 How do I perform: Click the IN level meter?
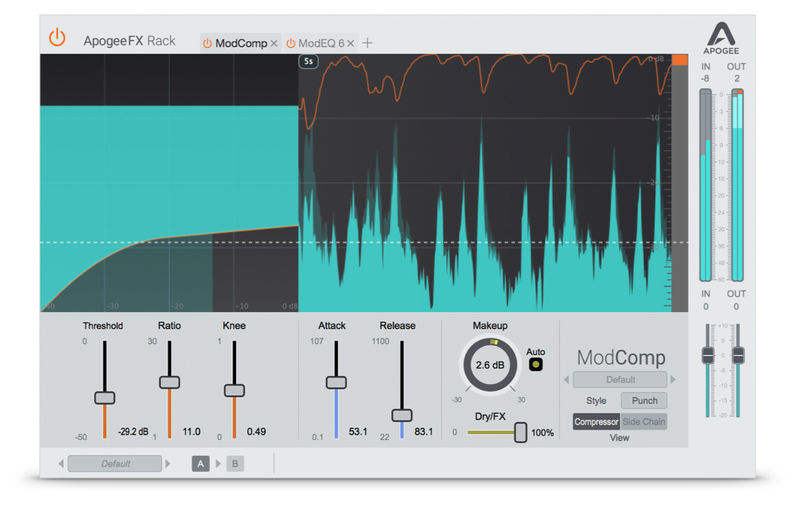706,185
